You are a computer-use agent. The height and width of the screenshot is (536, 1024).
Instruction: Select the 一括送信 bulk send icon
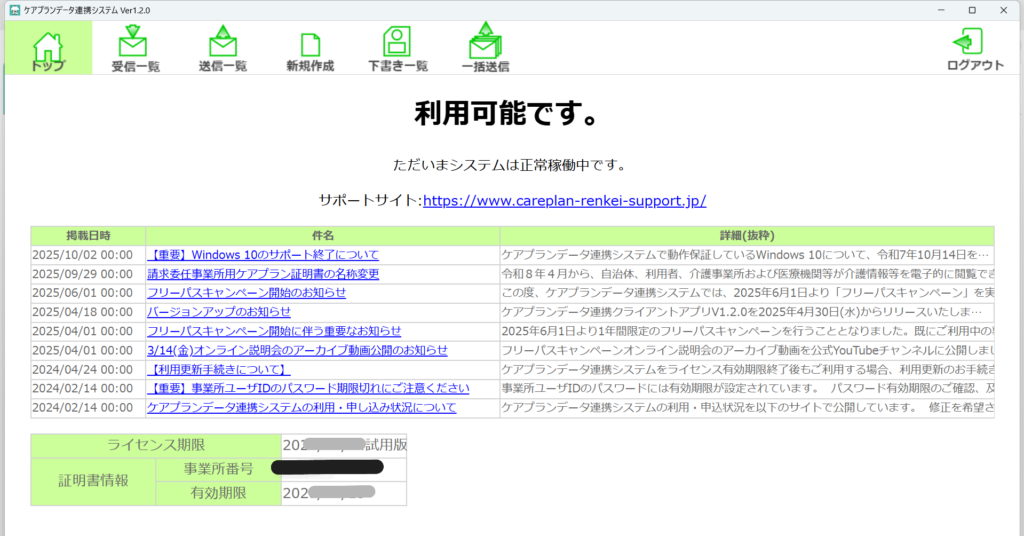(485, 47)
